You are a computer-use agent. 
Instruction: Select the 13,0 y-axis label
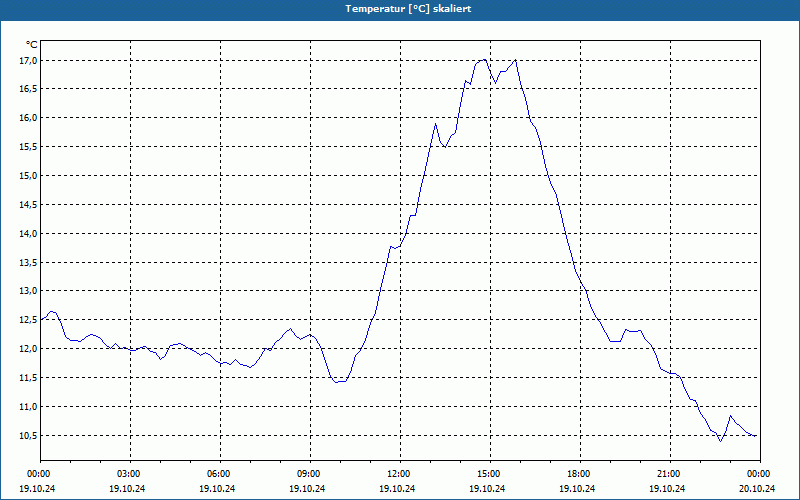point(29,291)
